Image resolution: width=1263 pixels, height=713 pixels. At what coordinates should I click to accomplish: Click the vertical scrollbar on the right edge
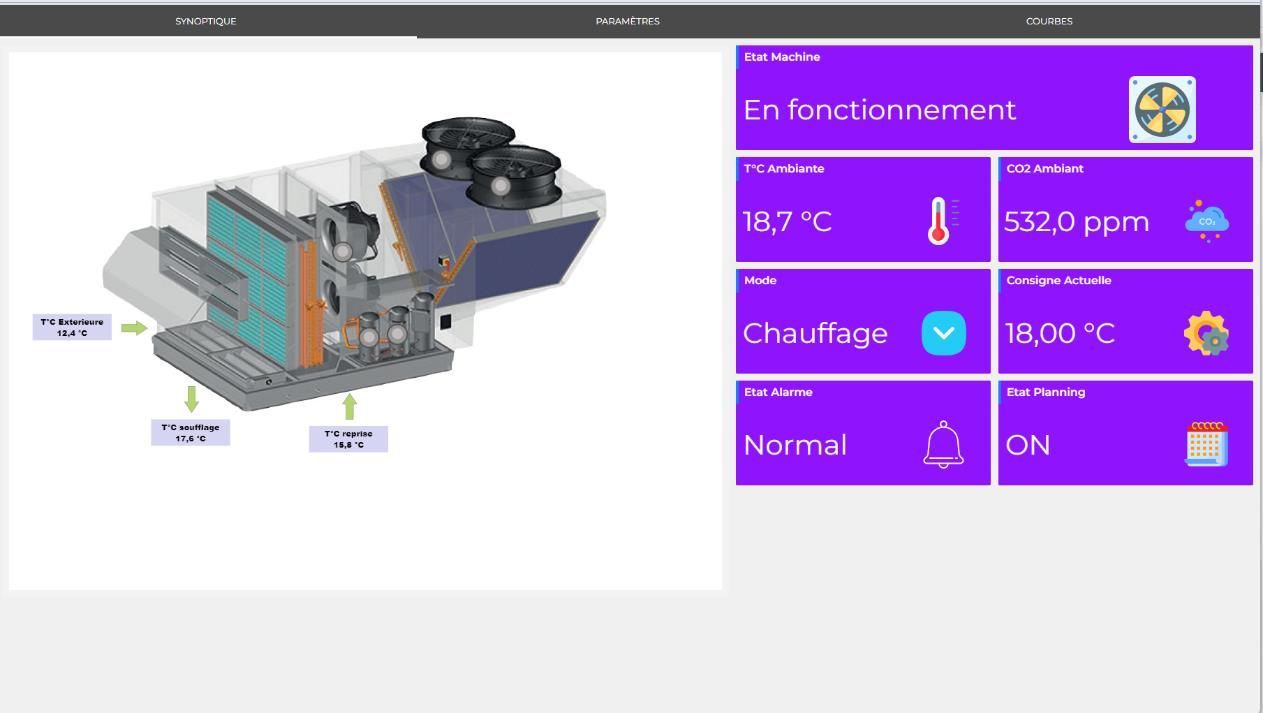pos(1261,73)
